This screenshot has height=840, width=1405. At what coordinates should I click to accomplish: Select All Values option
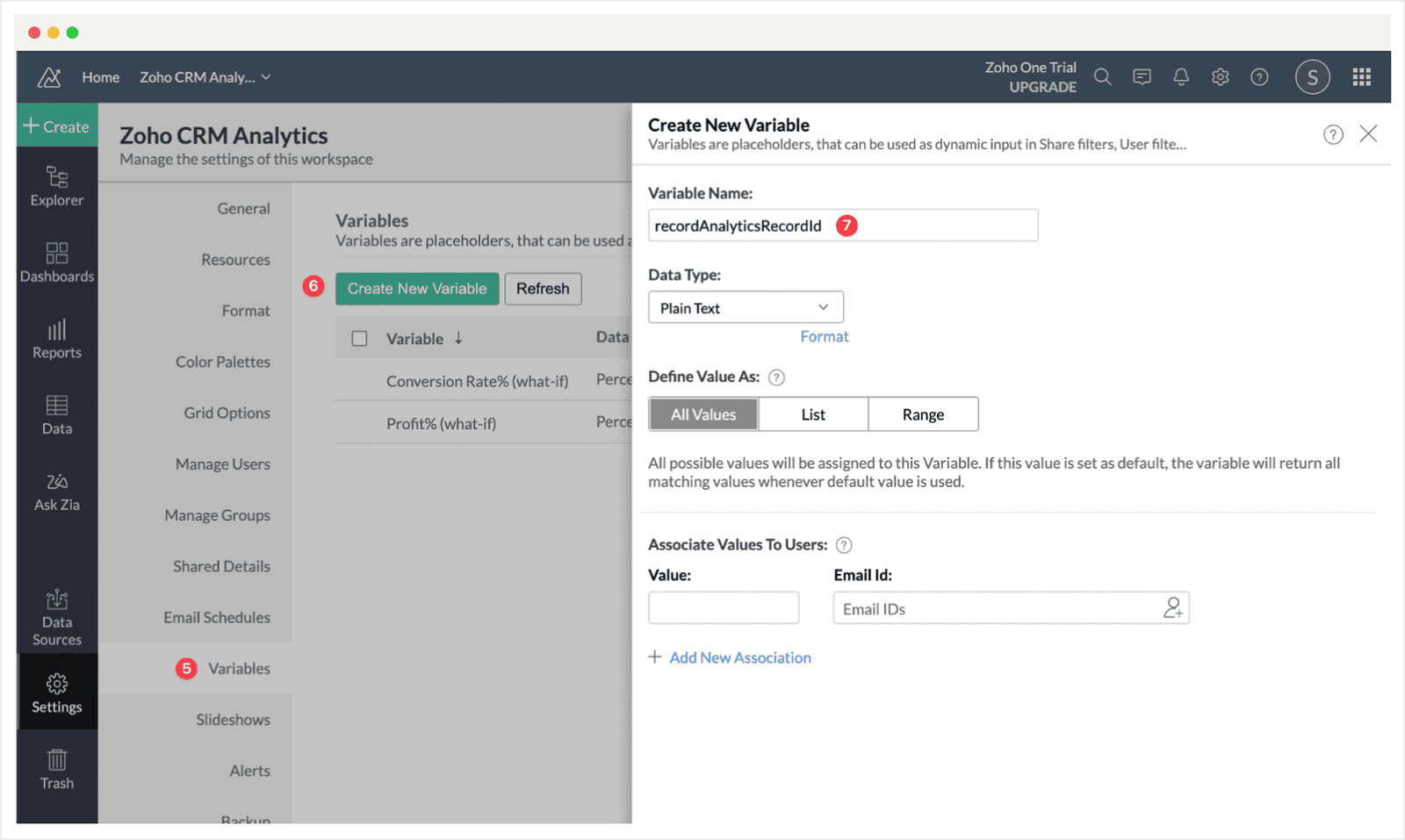coord(703,414)
